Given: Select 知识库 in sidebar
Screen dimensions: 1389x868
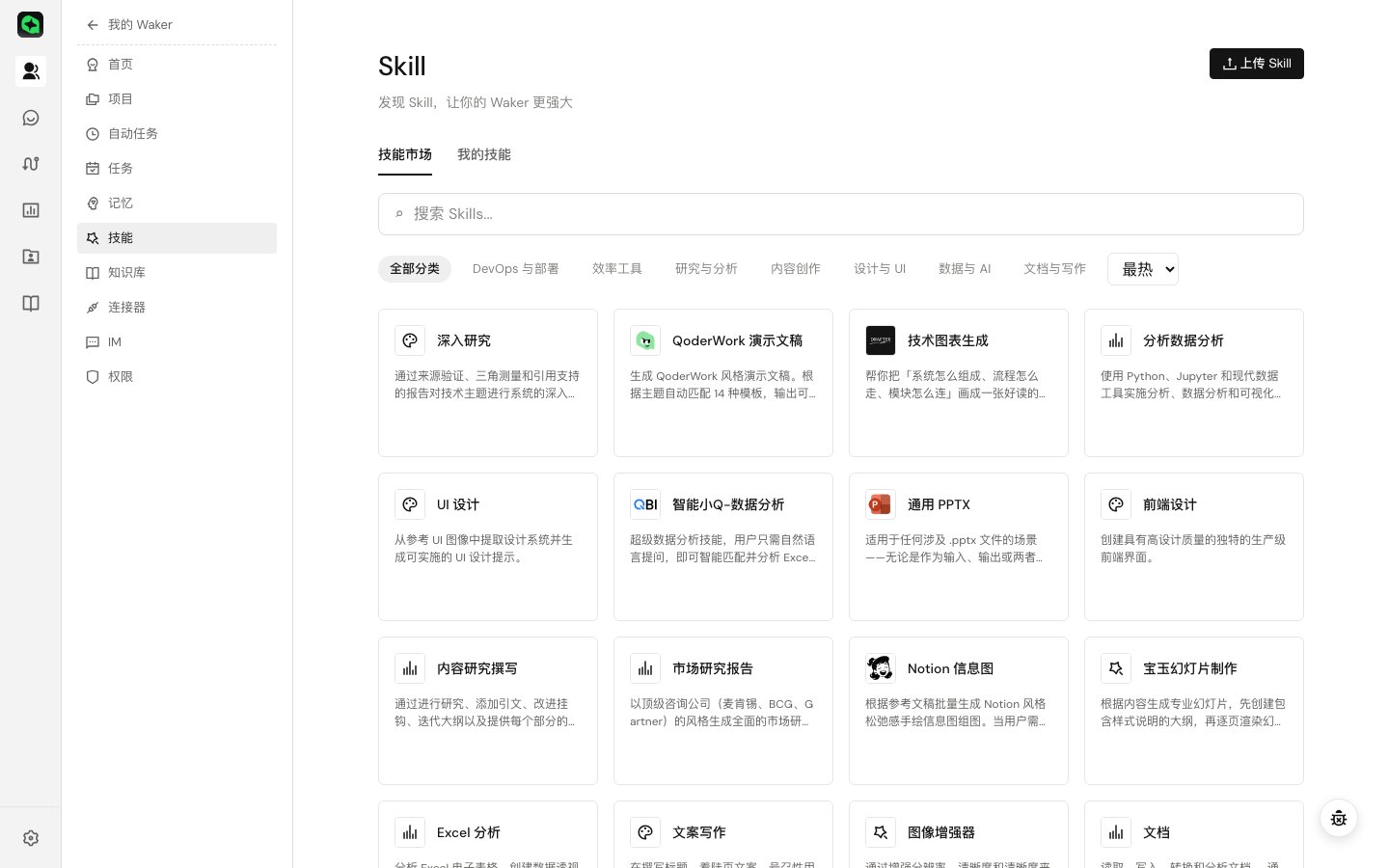Looking at the screenshot, I should pyautogui.click(x=177, y=273).
